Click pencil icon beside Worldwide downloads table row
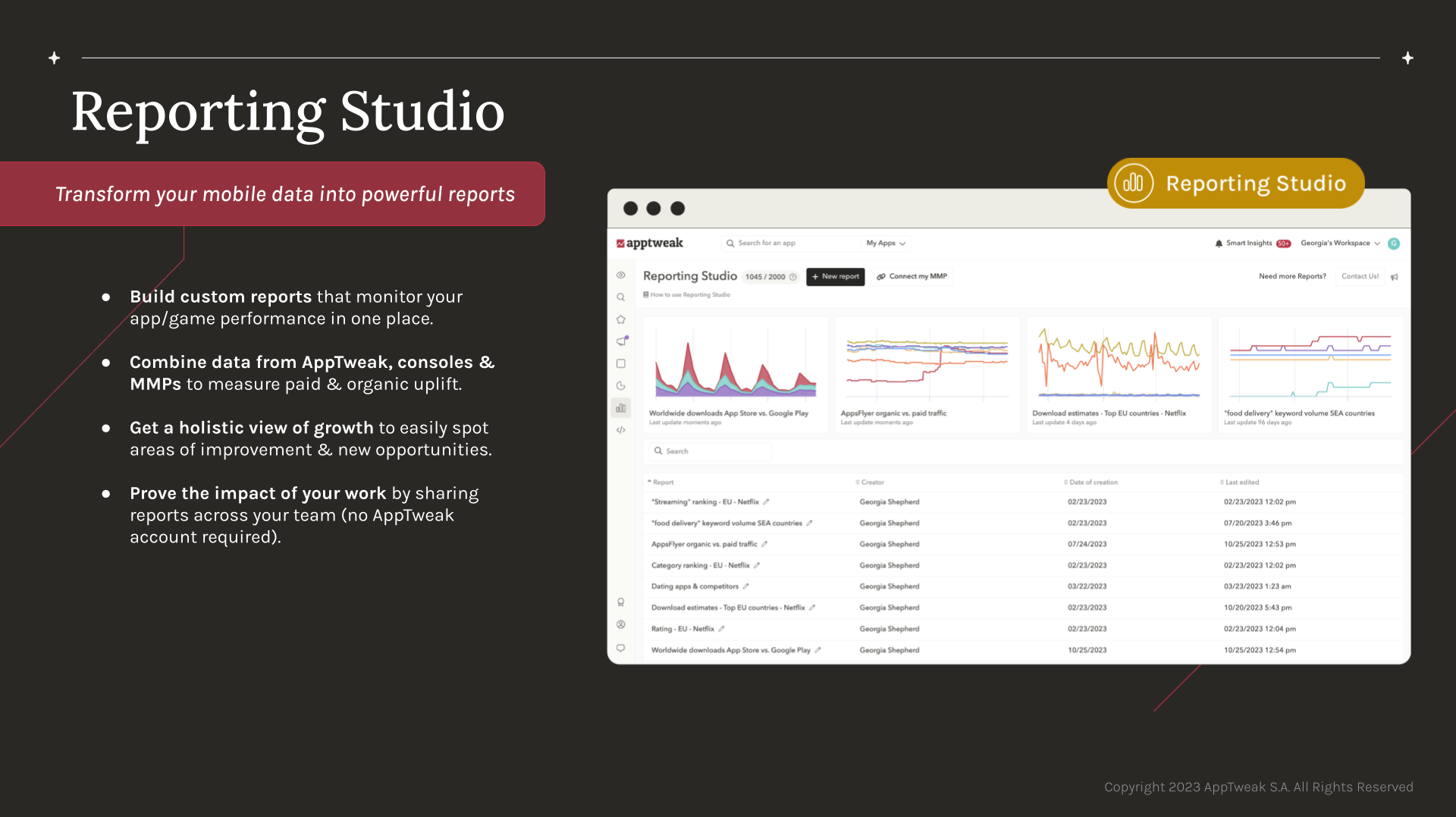The height and width of the screenshot is (817, 1456). 817,651
